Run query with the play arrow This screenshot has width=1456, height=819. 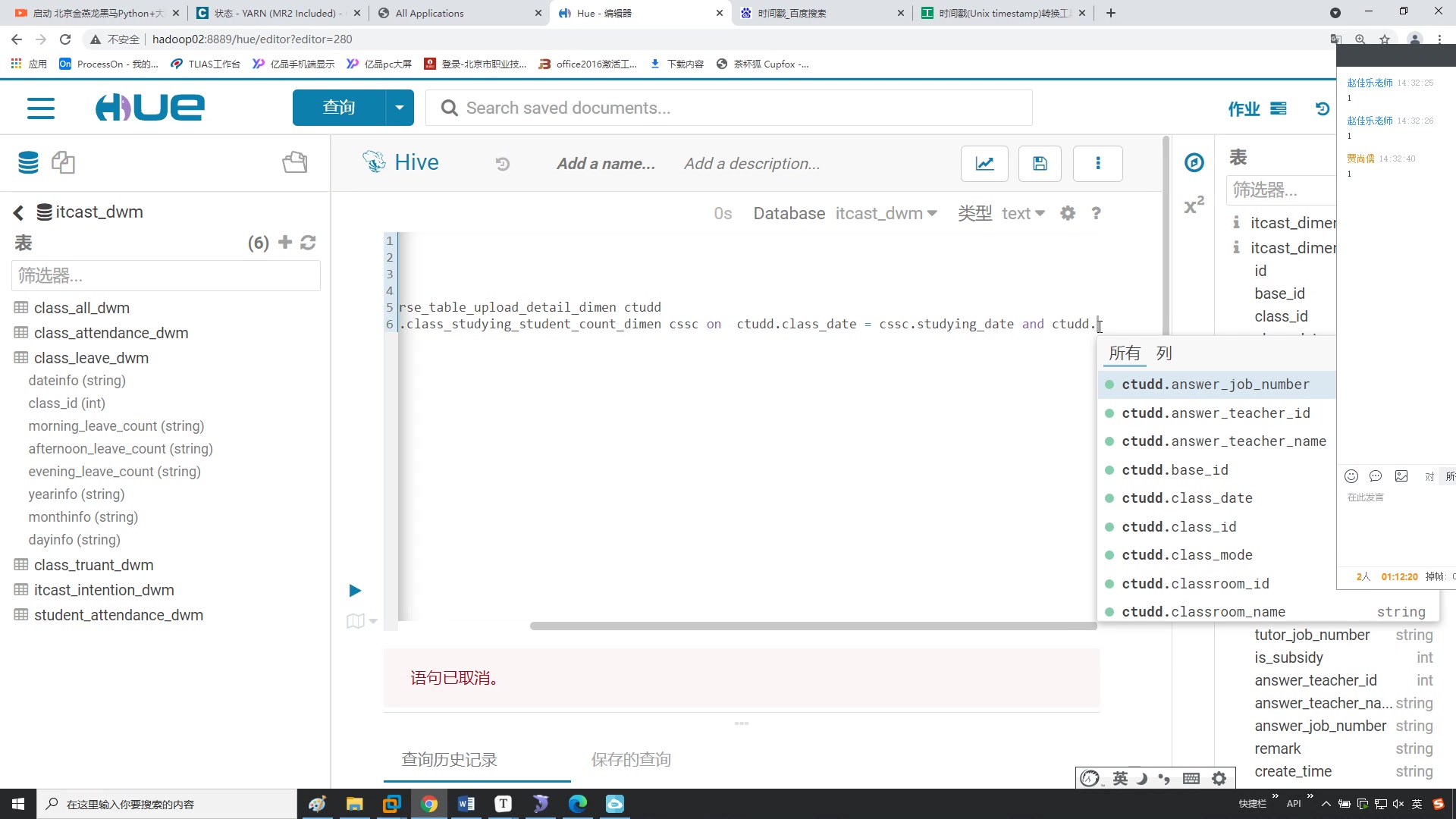point(355,591)
